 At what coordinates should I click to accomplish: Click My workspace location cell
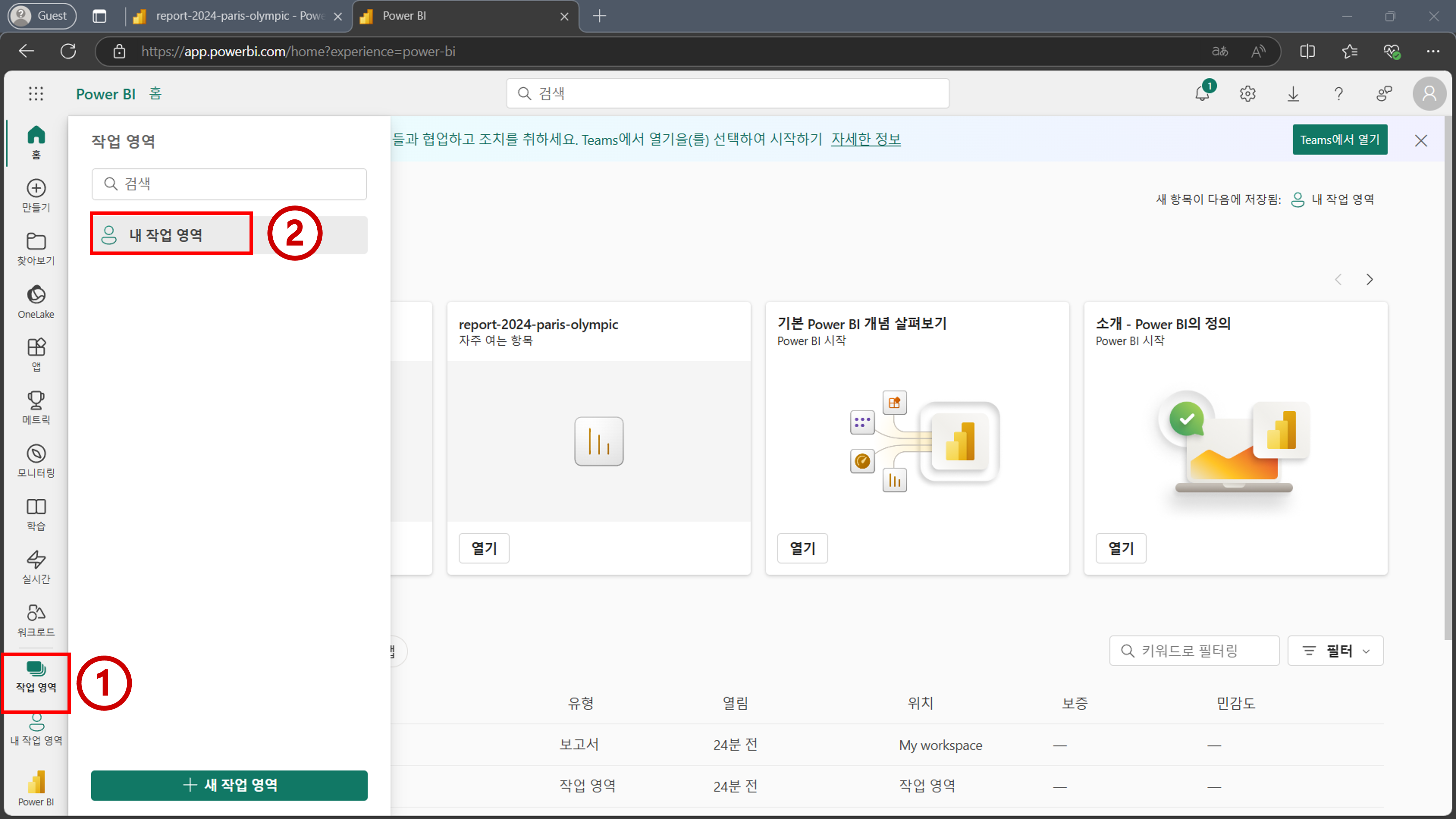click(940, 745)
